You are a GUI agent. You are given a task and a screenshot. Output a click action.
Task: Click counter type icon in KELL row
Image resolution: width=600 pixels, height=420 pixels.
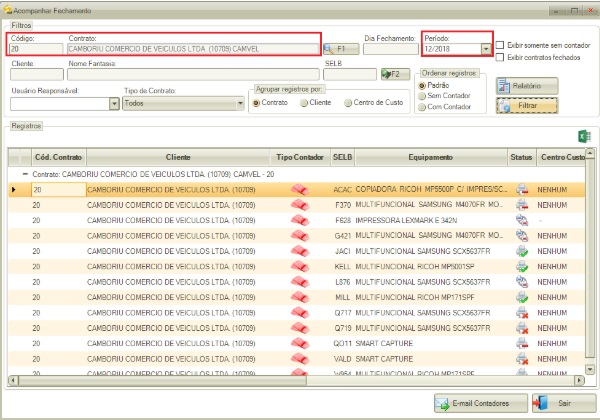(x=300, y=267)
